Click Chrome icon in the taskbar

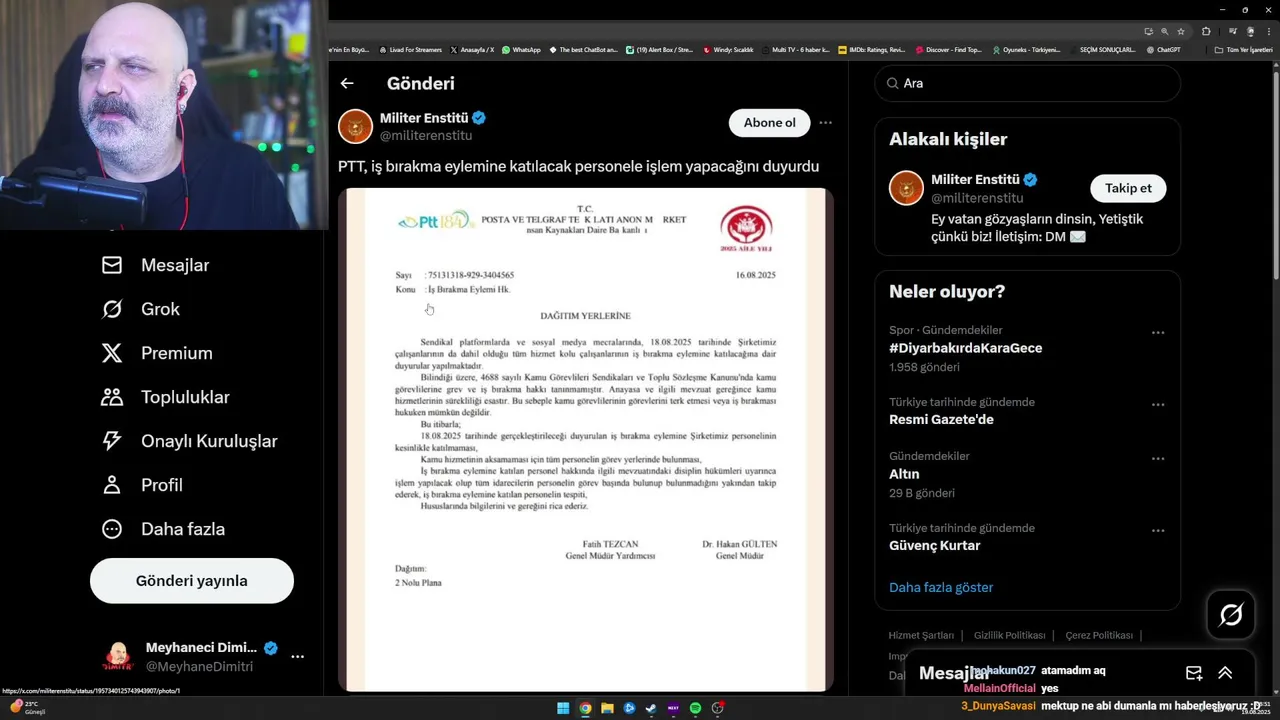585,708
